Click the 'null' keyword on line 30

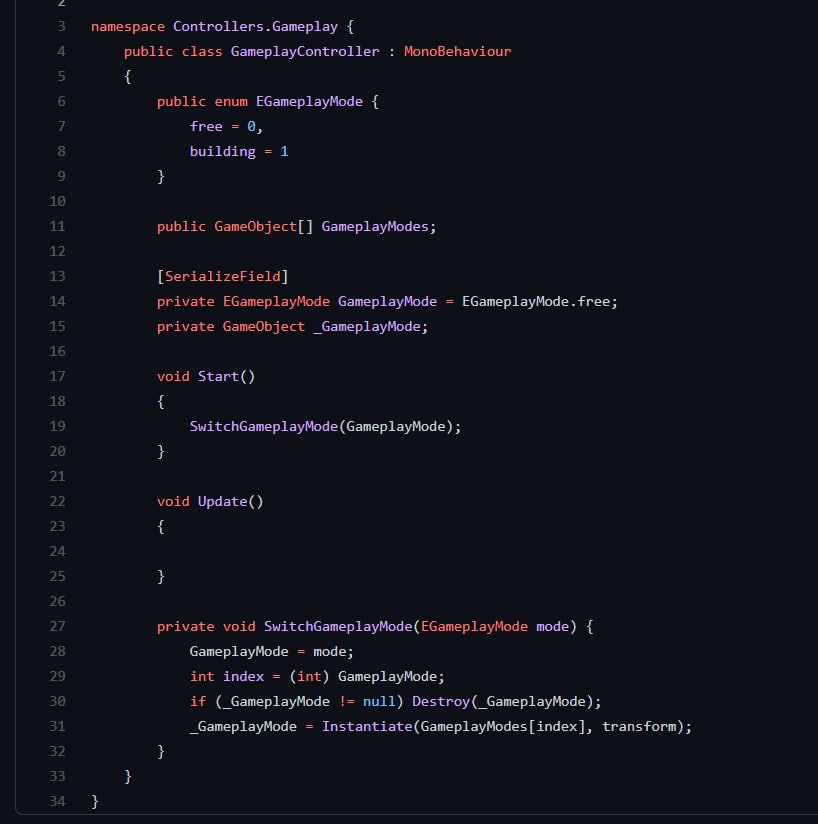pyautogui.click(x=379, y=702)
